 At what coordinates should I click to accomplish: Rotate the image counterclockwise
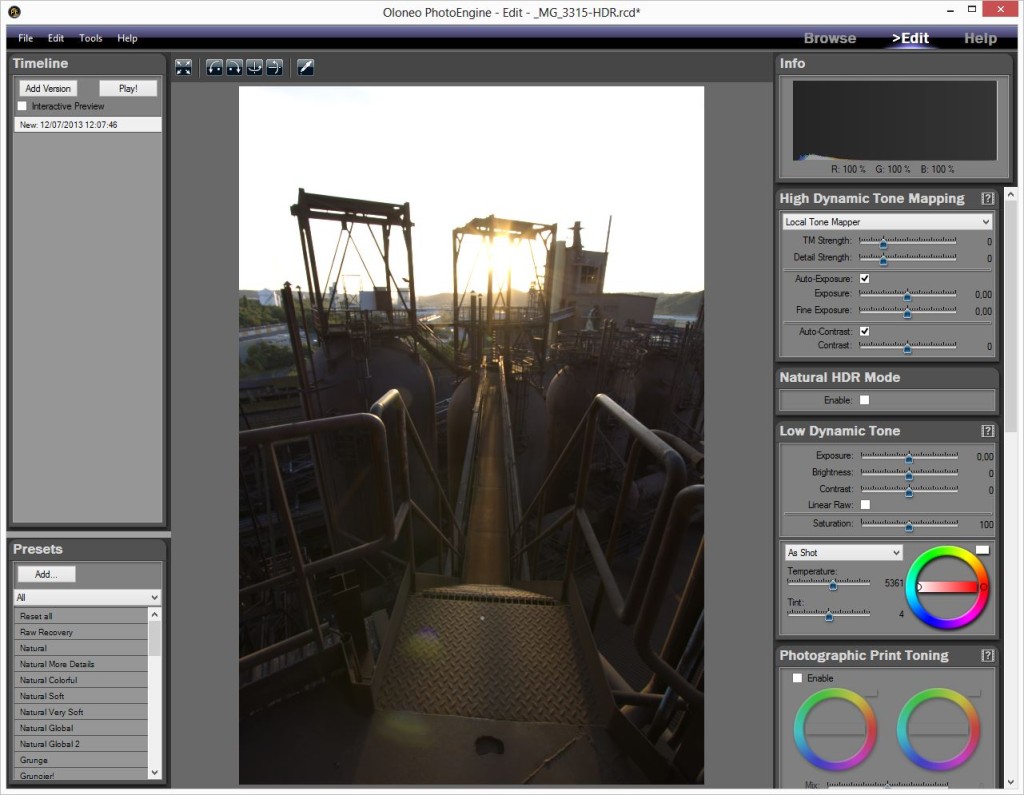[x=214, y=67]
